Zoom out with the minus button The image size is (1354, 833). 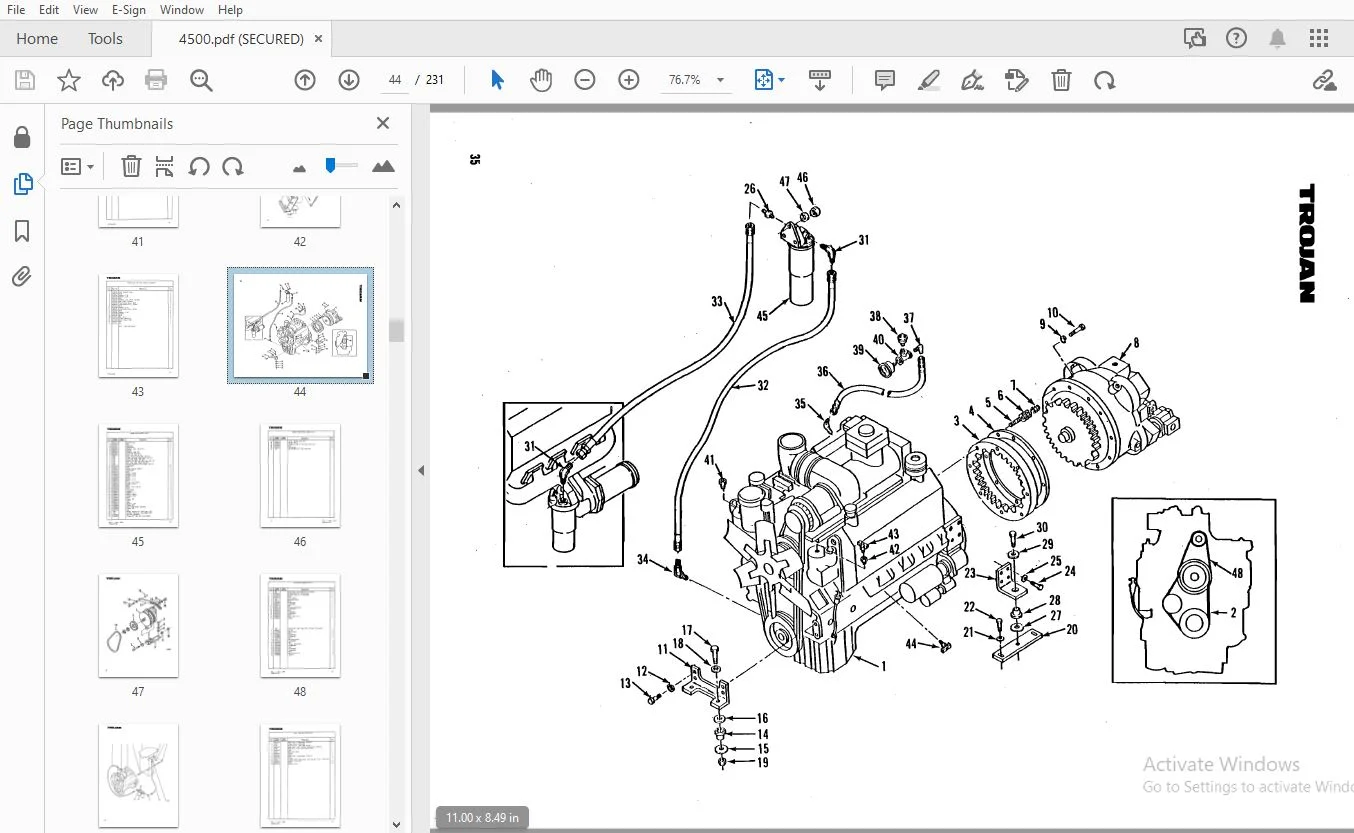585,80
